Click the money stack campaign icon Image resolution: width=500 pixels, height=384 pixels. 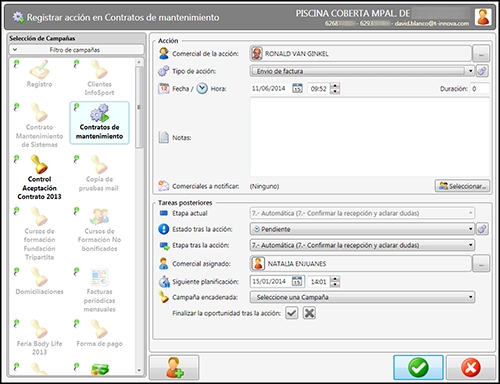pos(100,369)
